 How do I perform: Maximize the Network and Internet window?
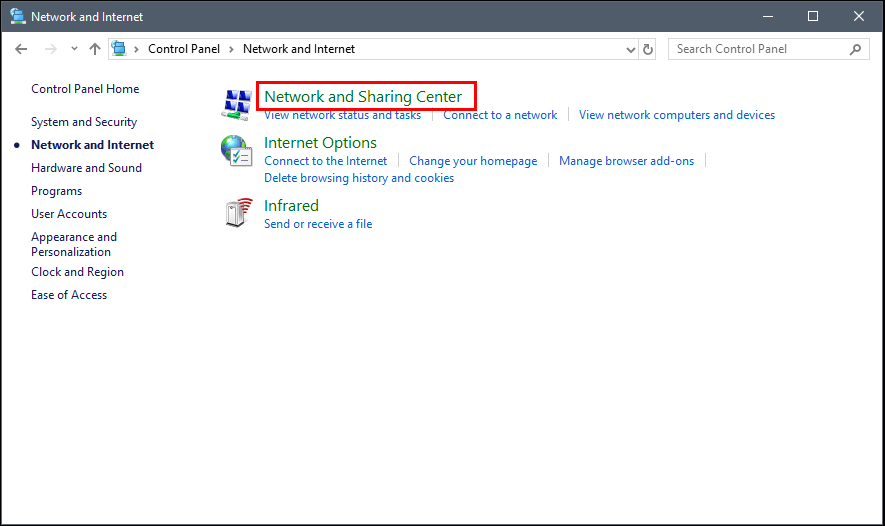click(813, 16)
